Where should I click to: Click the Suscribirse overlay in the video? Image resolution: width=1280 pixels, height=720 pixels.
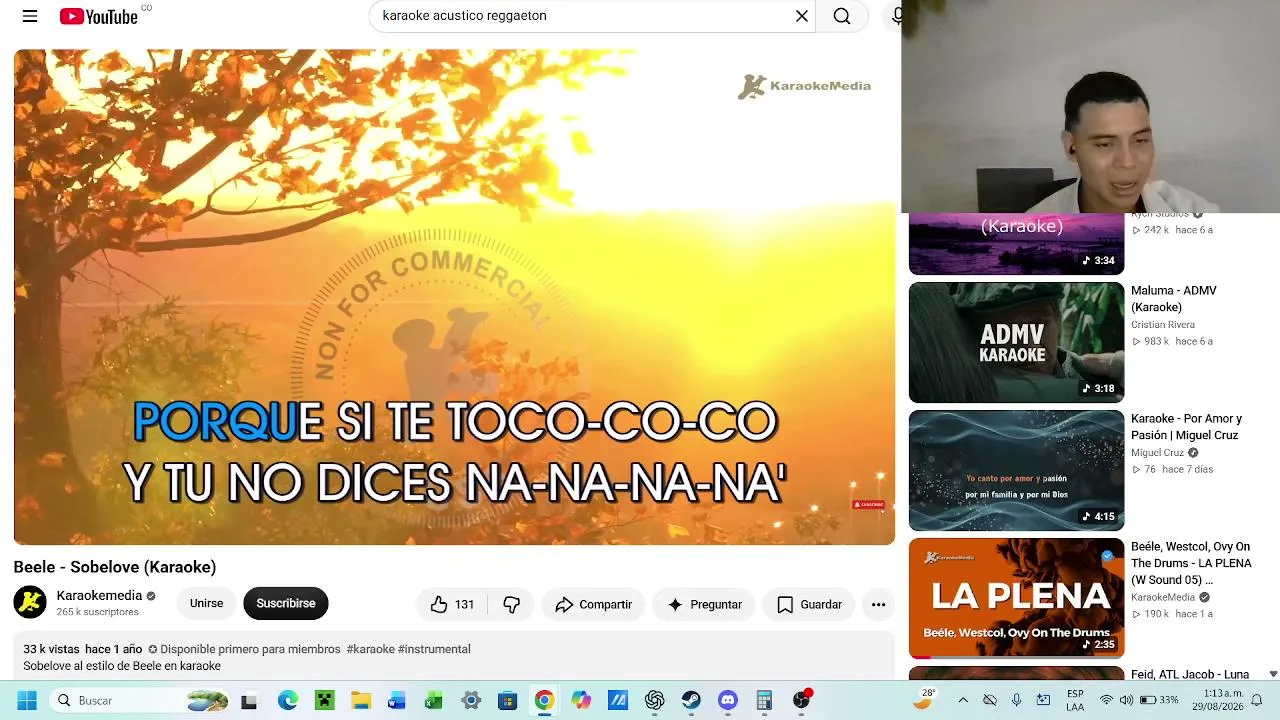[869, 505]
